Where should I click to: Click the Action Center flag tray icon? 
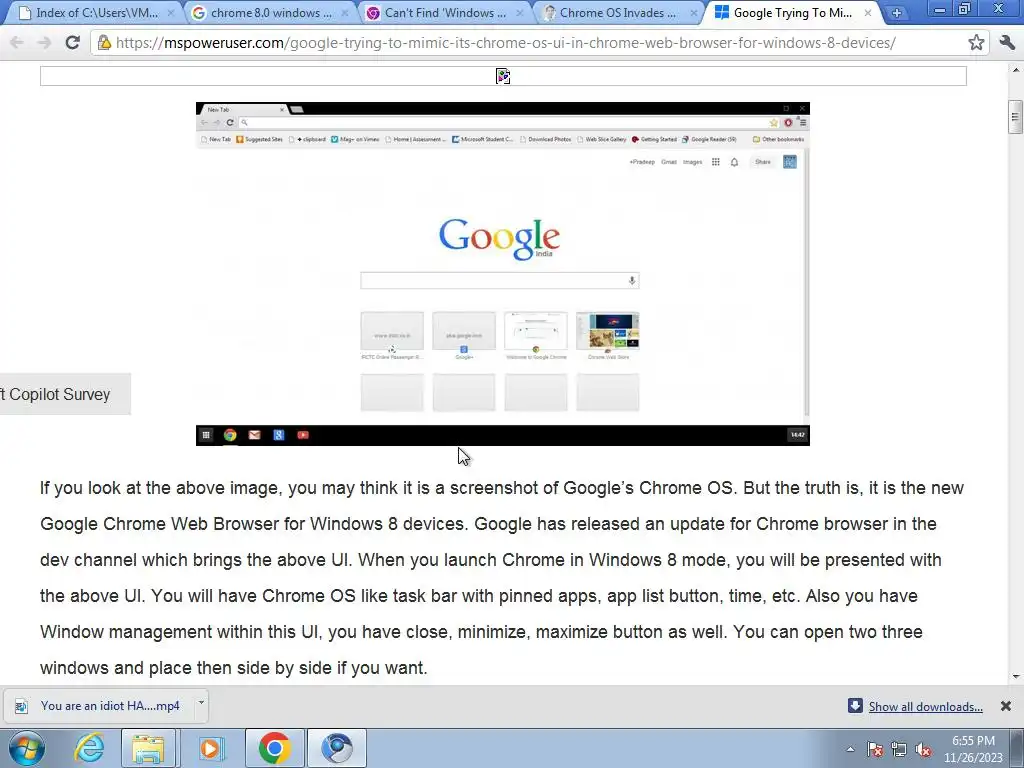click(x=875, y=749)
